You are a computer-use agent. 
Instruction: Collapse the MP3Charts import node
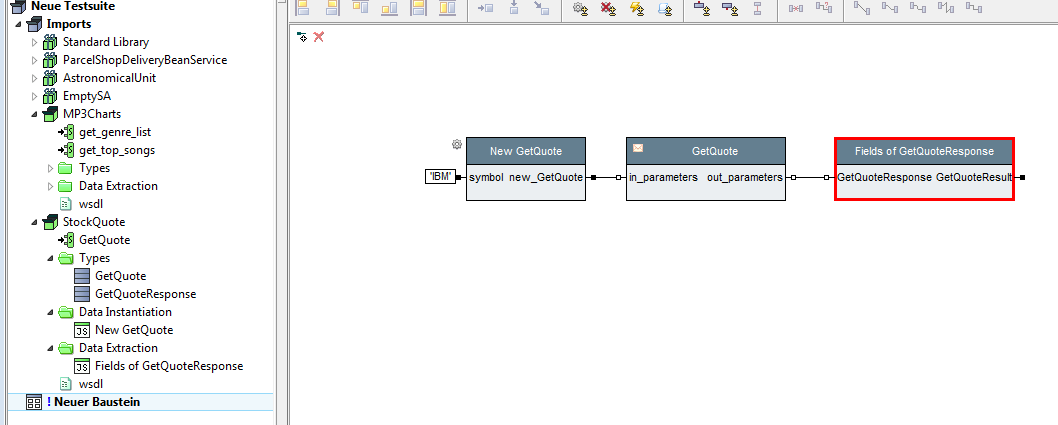click(x=35, y=114)
